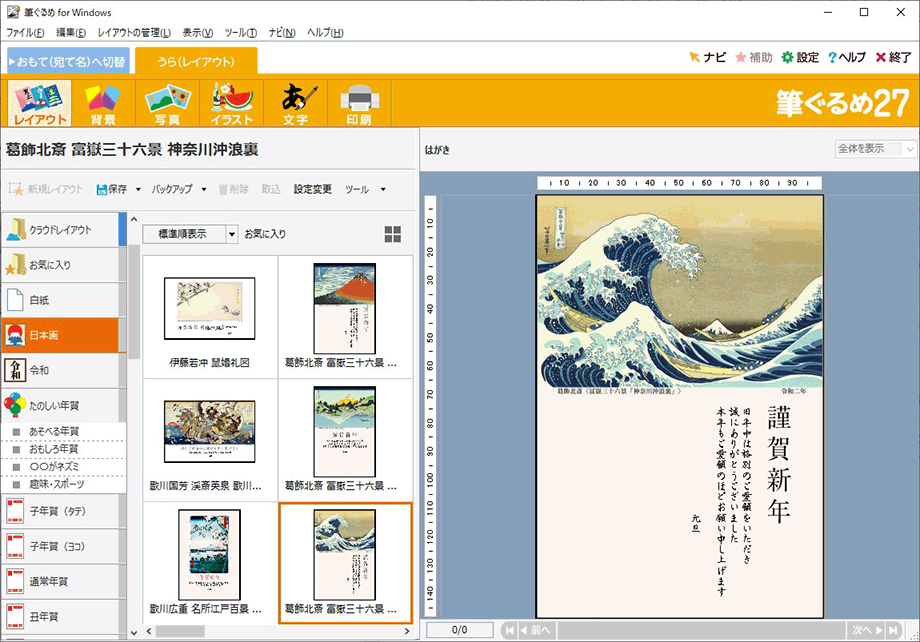The height and width of the screenshot is (642, 920).
Task: Select あそべる年賀 subcategory
Action: [x=63, y=431]
